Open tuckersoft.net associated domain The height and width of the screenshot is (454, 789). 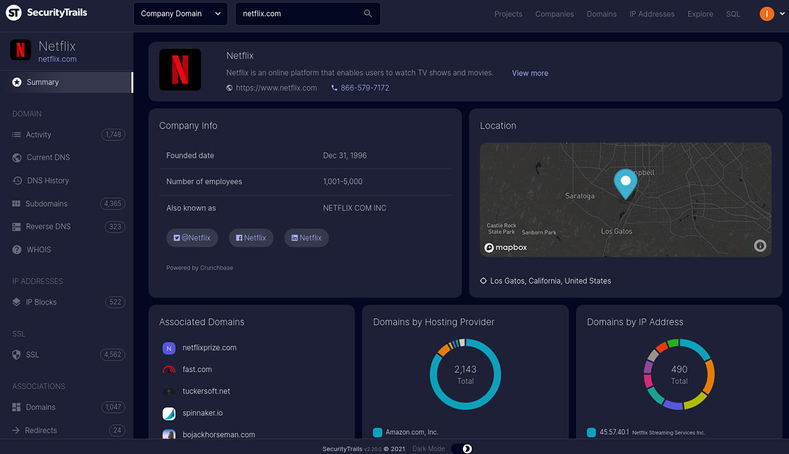click(x=206, y=391)
